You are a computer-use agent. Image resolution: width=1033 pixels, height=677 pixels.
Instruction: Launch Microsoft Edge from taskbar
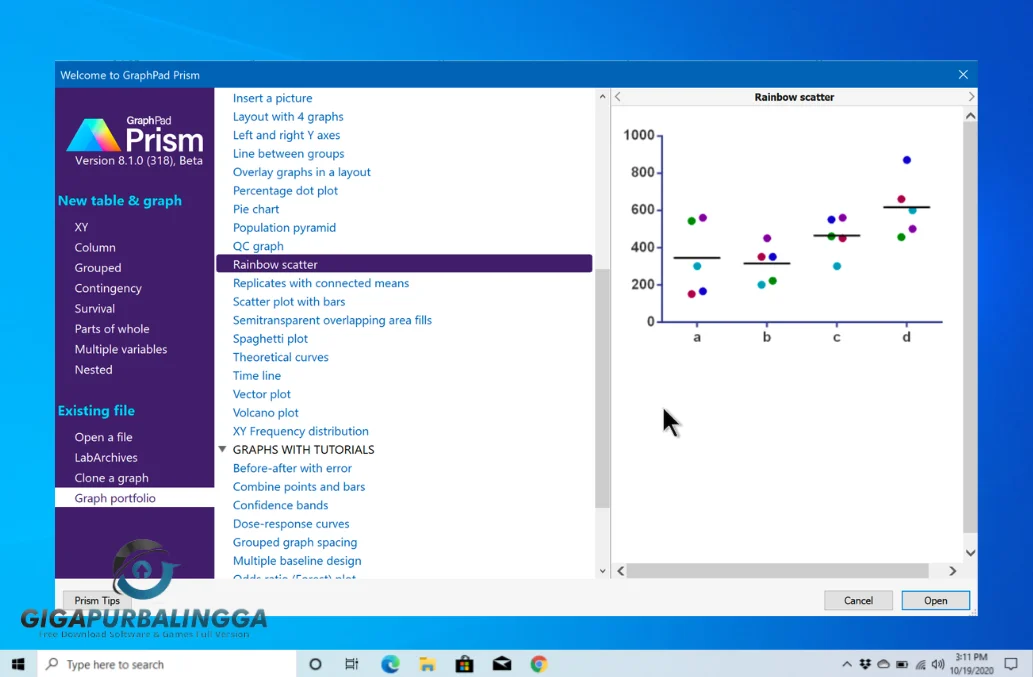[390, 664]
